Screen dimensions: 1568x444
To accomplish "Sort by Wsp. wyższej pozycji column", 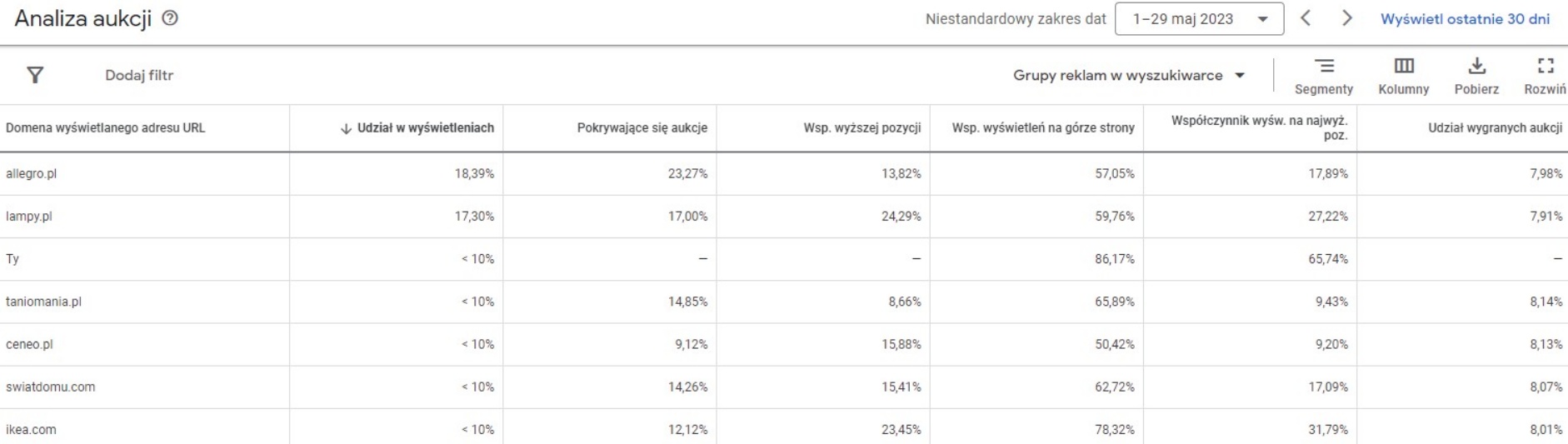I will pos(861,128).
